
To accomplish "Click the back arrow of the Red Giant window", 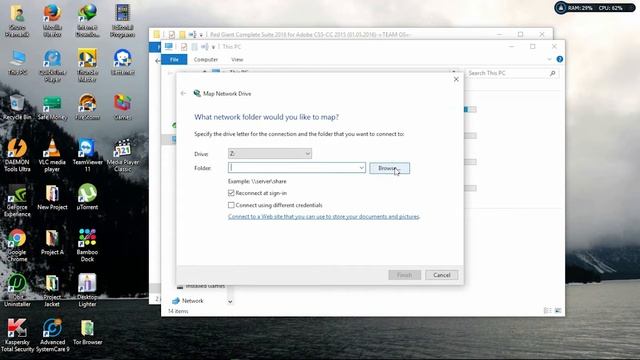I will 158,61.
